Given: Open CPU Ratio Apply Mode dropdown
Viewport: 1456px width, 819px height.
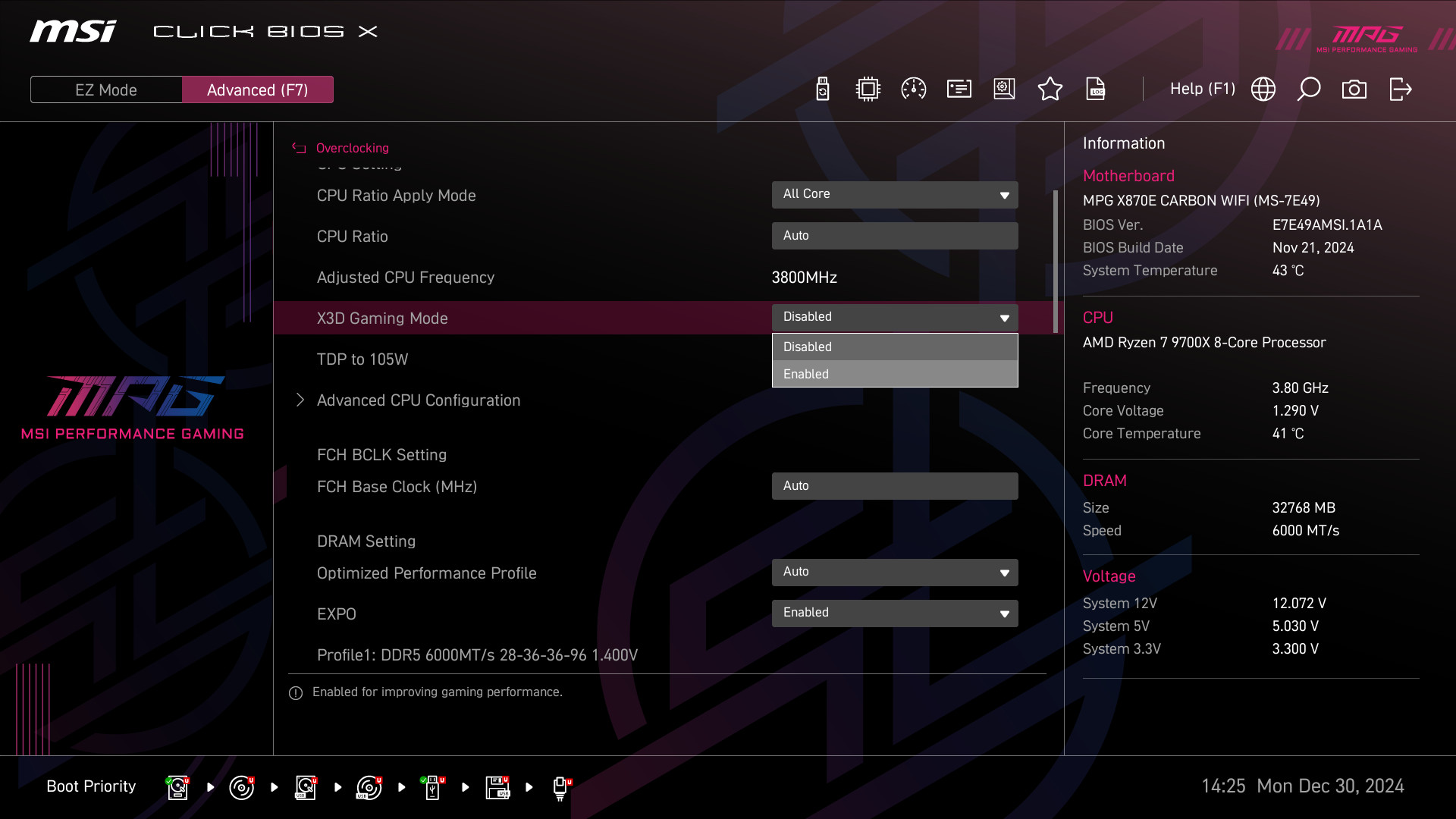Looking at the screenshot, I should click(895, 195).
